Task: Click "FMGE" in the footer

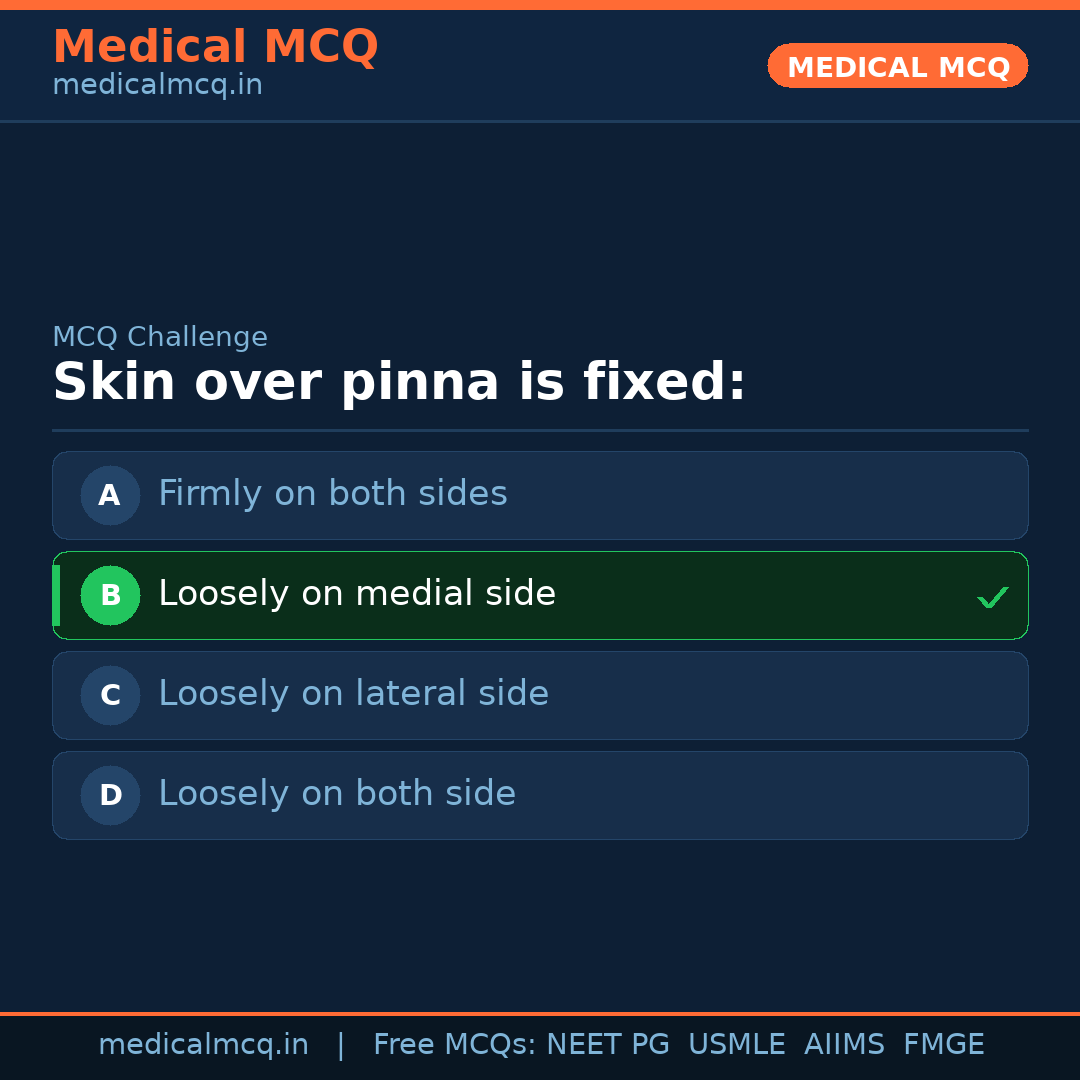Action: pos(944,1045)
